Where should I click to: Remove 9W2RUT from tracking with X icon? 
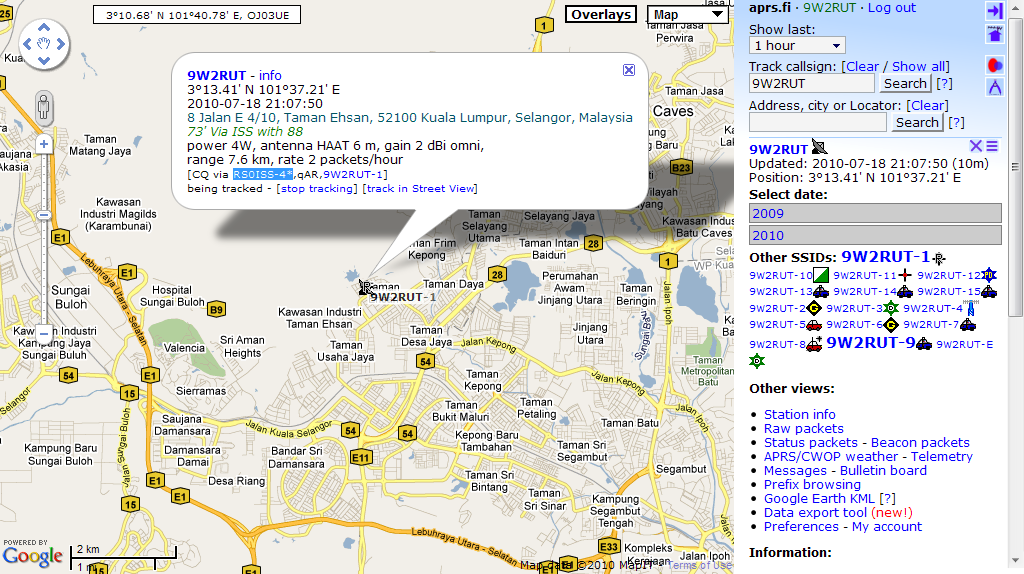(976, 146)
